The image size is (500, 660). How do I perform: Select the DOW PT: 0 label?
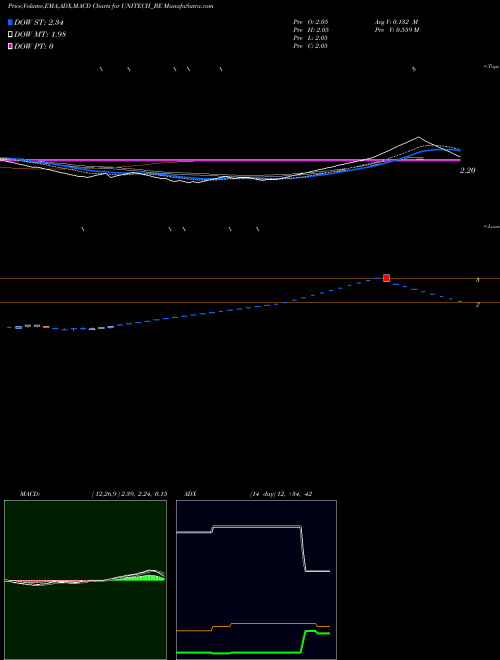(33, 46)
